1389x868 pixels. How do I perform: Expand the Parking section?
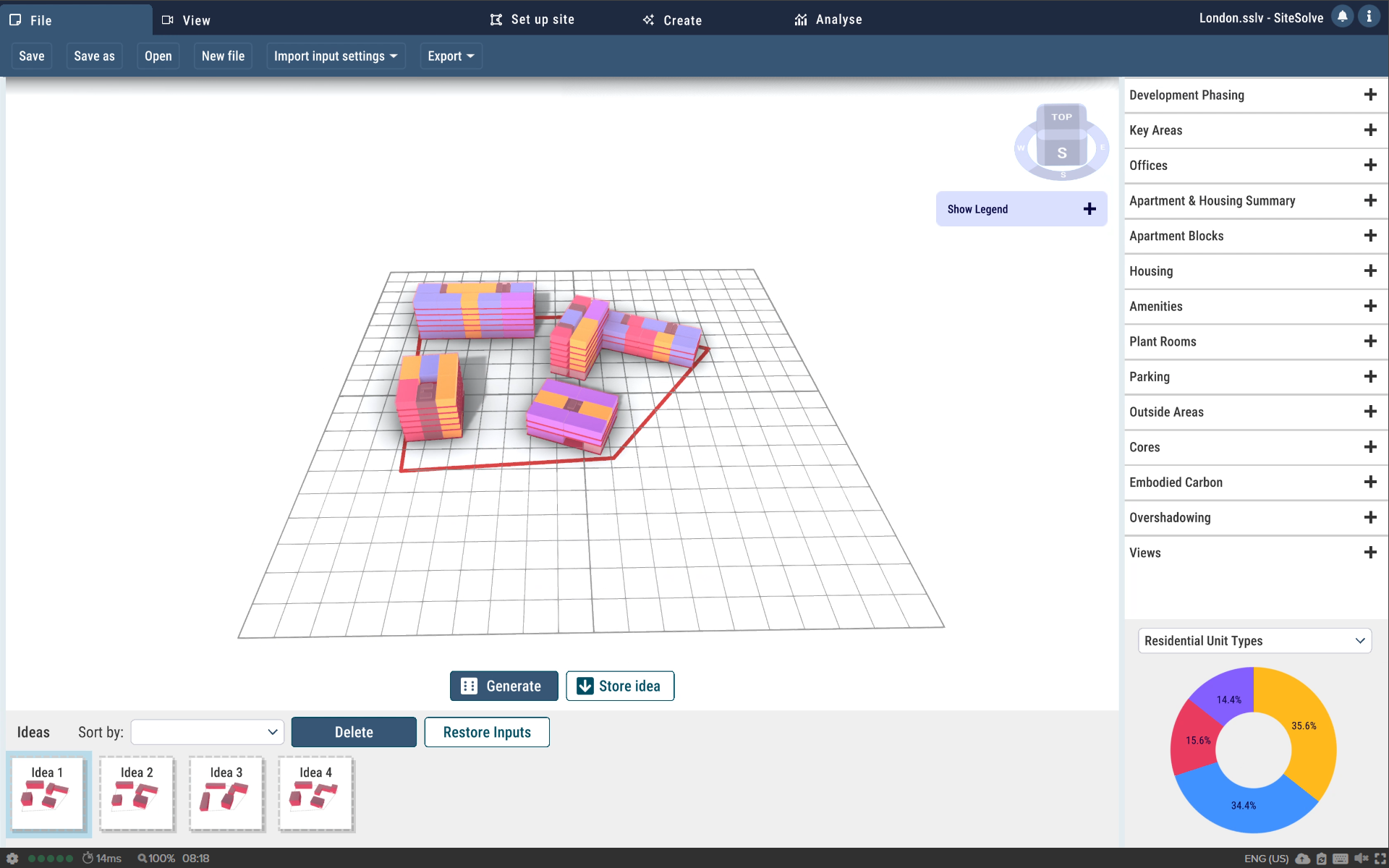coord(1369,377)
